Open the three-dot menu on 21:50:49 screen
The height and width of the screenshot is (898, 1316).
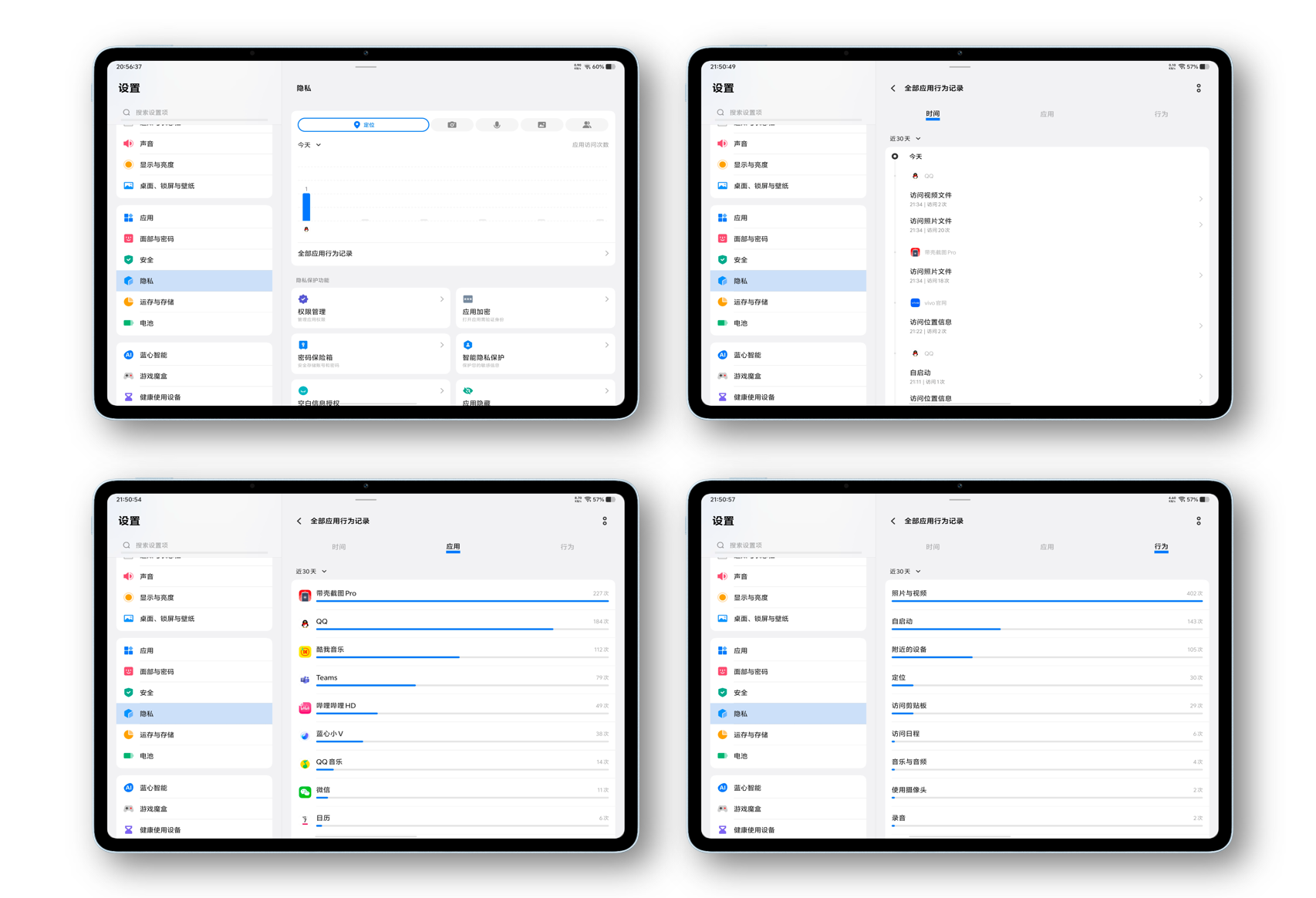1199,88
